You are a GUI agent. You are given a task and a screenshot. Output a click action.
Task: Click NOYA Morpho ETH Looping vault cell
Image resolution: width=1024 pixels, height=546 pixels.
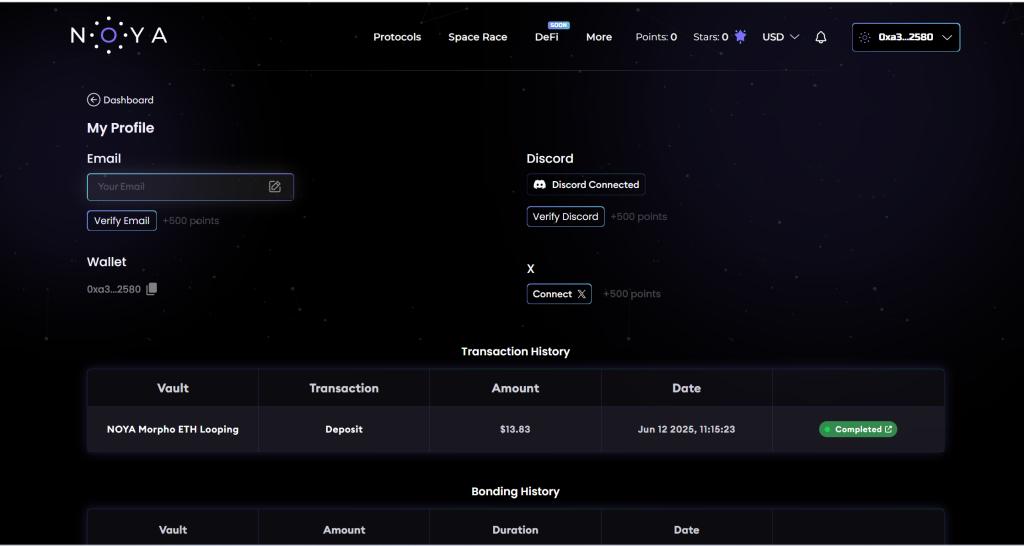(172, 430)
